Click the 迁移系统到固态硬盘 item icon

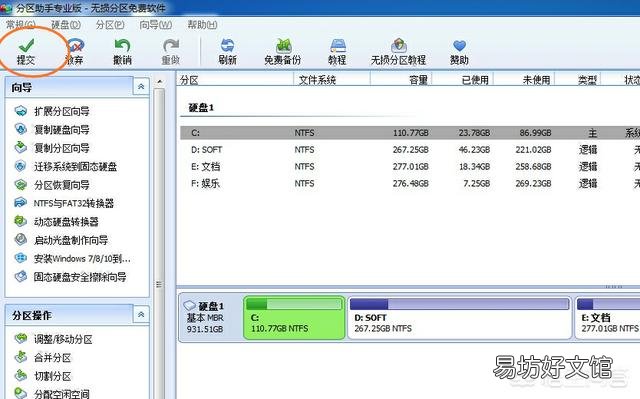[x=20, y=166]
